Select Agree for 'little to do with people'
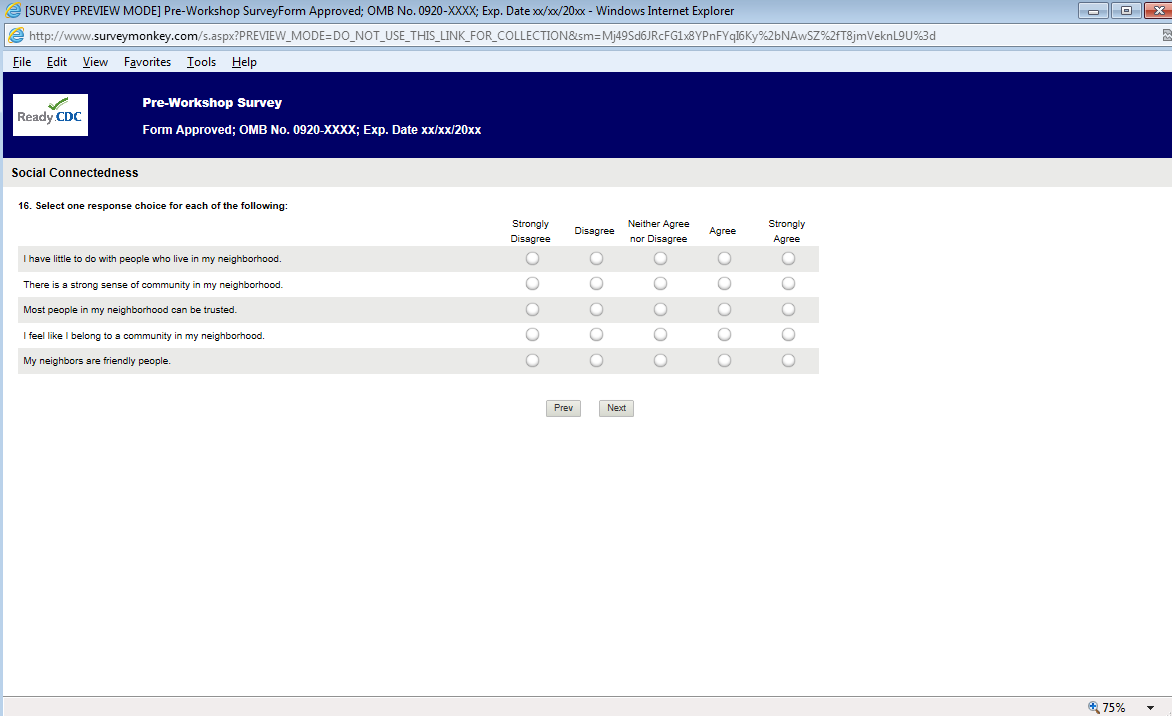Screen dimensions: 1172x716 coord(724,259)
